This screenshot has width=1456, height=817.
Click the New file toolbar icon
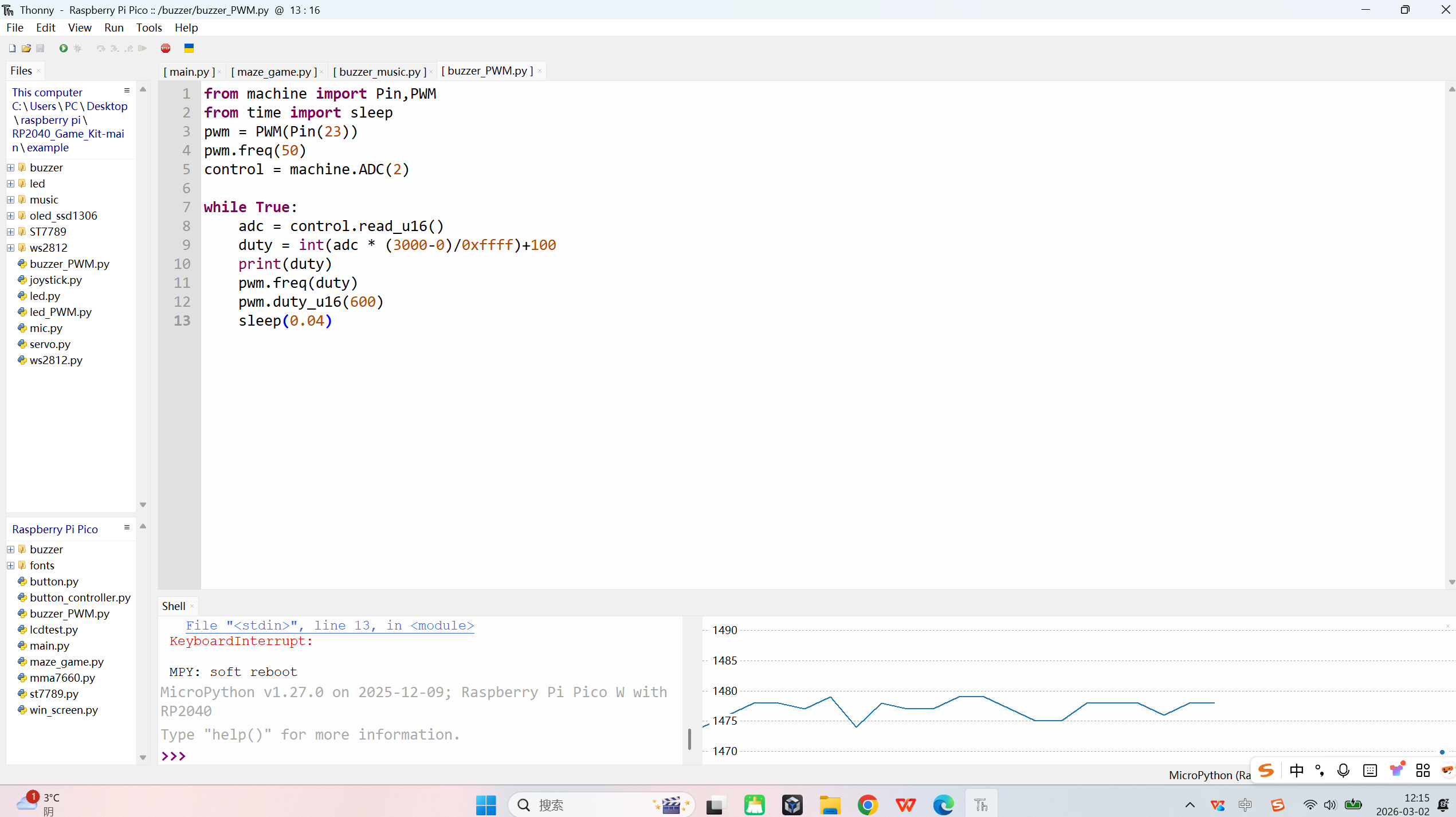(x=12, y=48)
